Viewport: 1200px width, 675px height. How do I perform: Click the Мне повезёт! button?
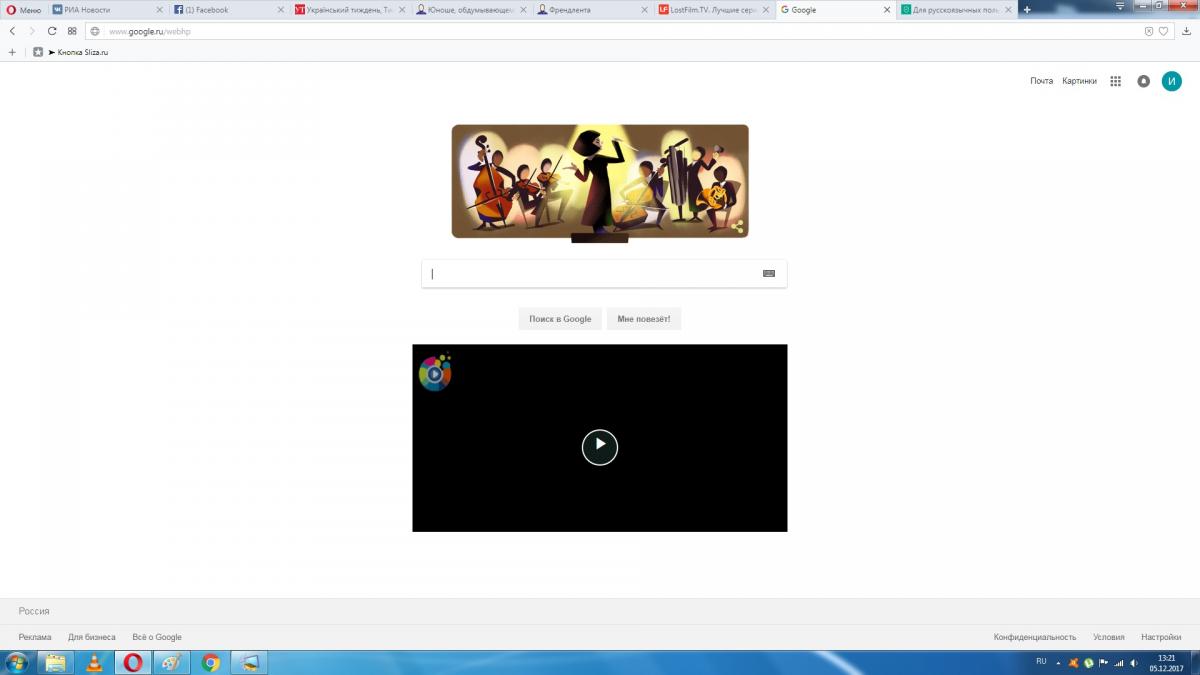tap(644, 319)
